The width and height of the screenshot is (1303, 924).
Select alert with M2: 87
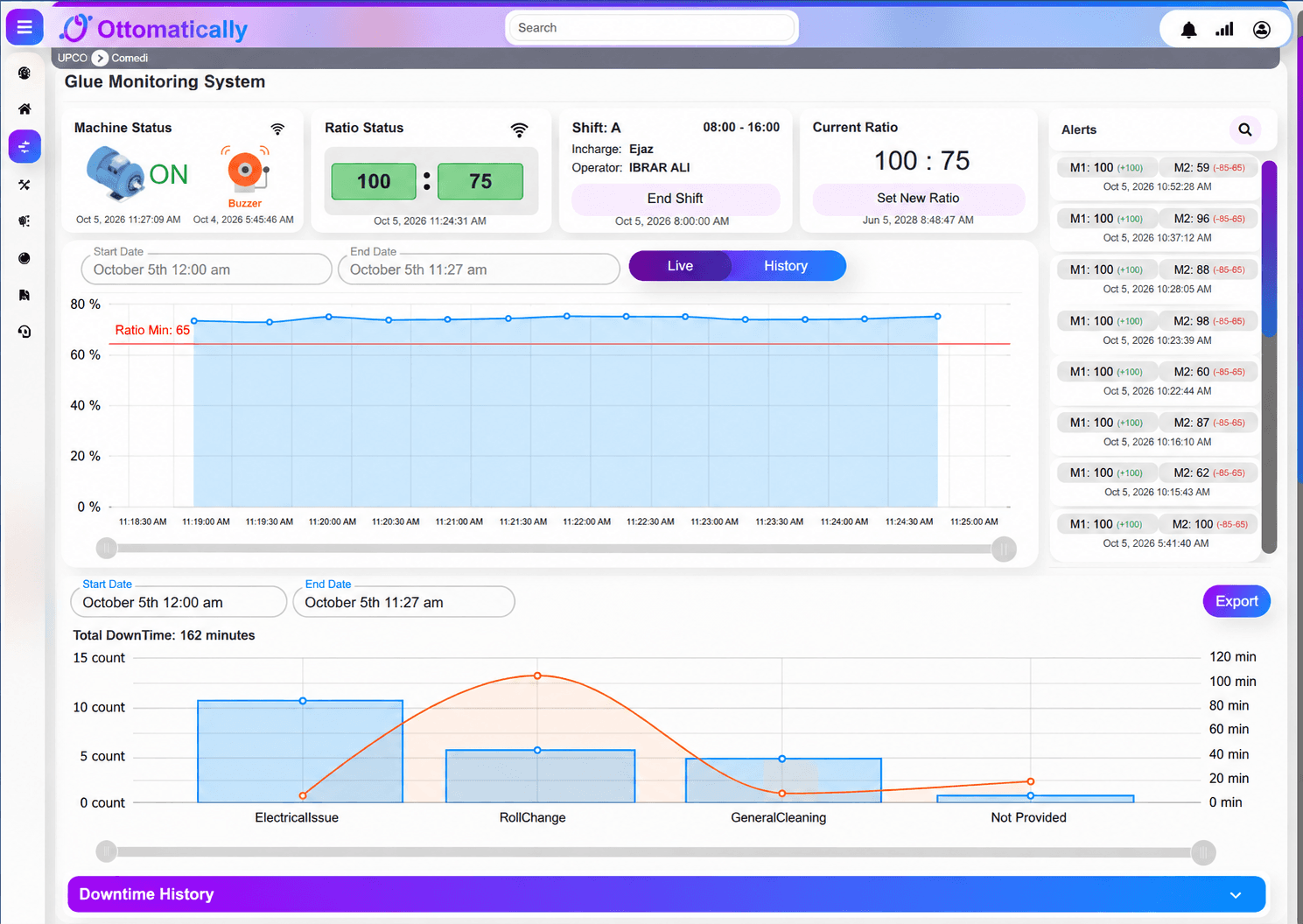[1157, 431]
